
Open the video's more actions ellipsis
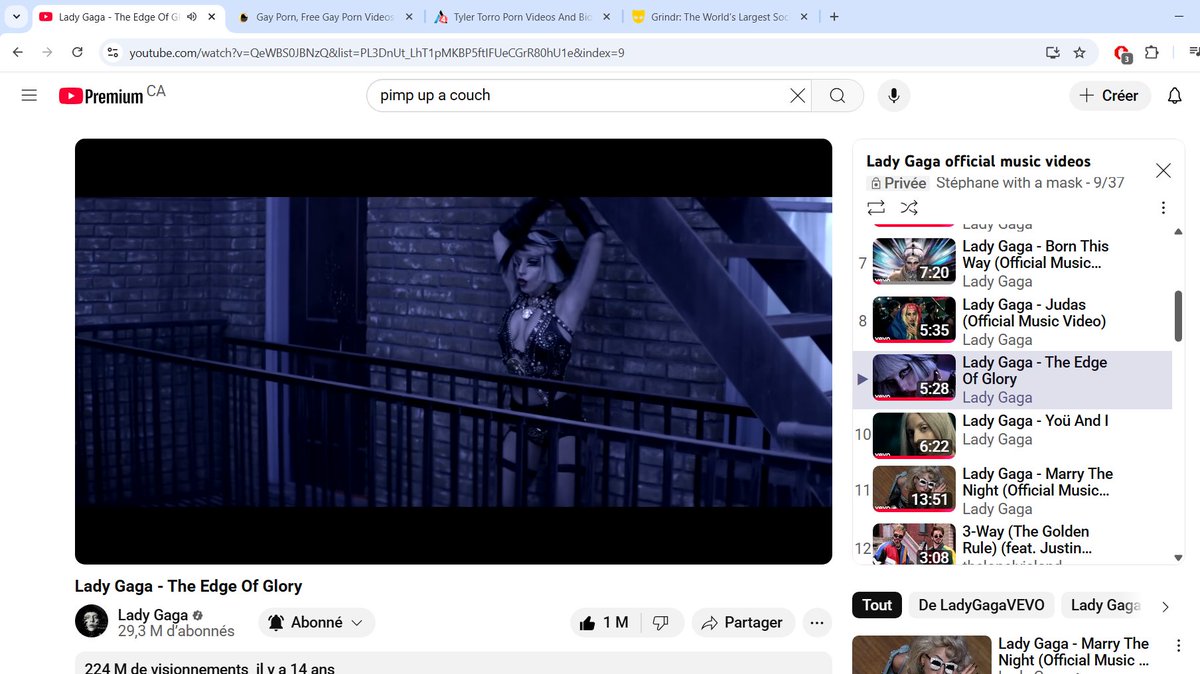pyautogui.click(x=817, y=622)
